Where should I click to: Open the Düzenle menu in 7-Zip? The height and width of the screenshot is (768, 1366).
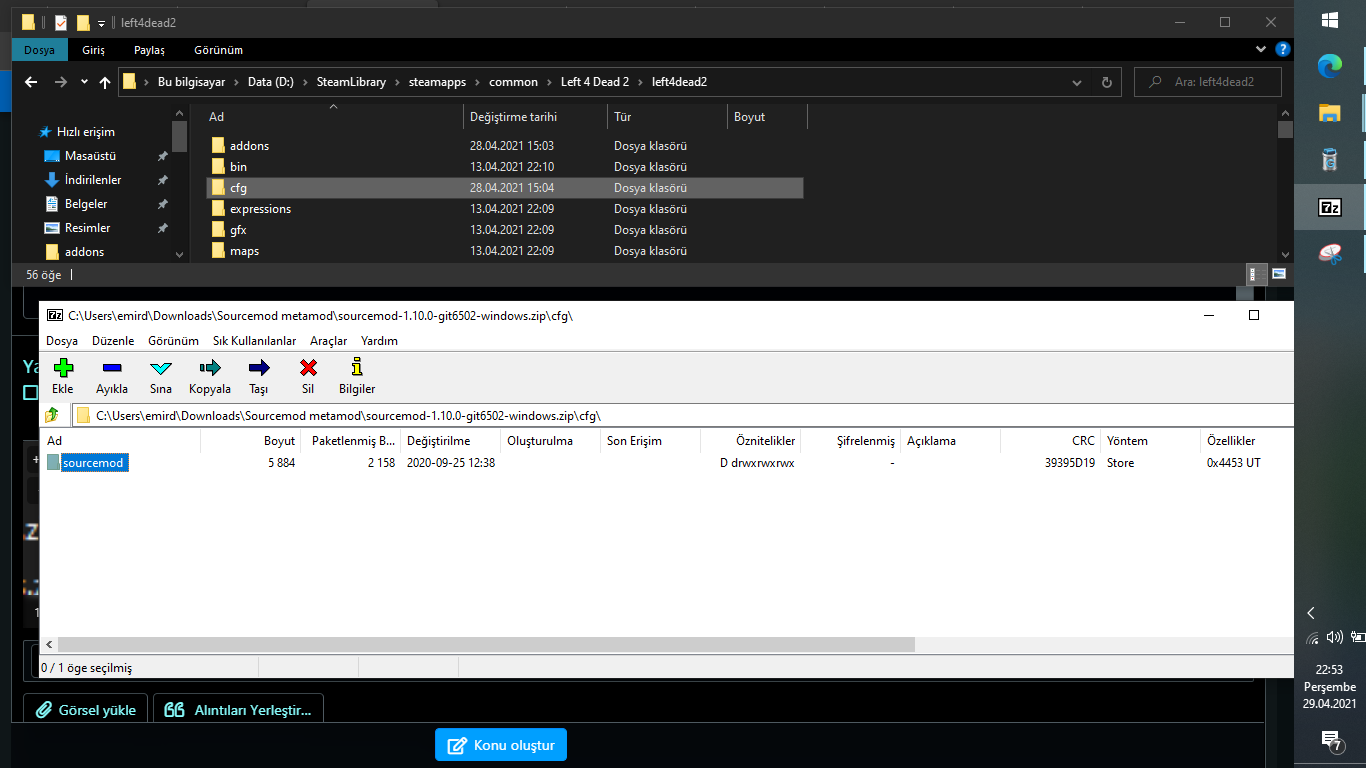pyautogui.click(x=113, y=341)
